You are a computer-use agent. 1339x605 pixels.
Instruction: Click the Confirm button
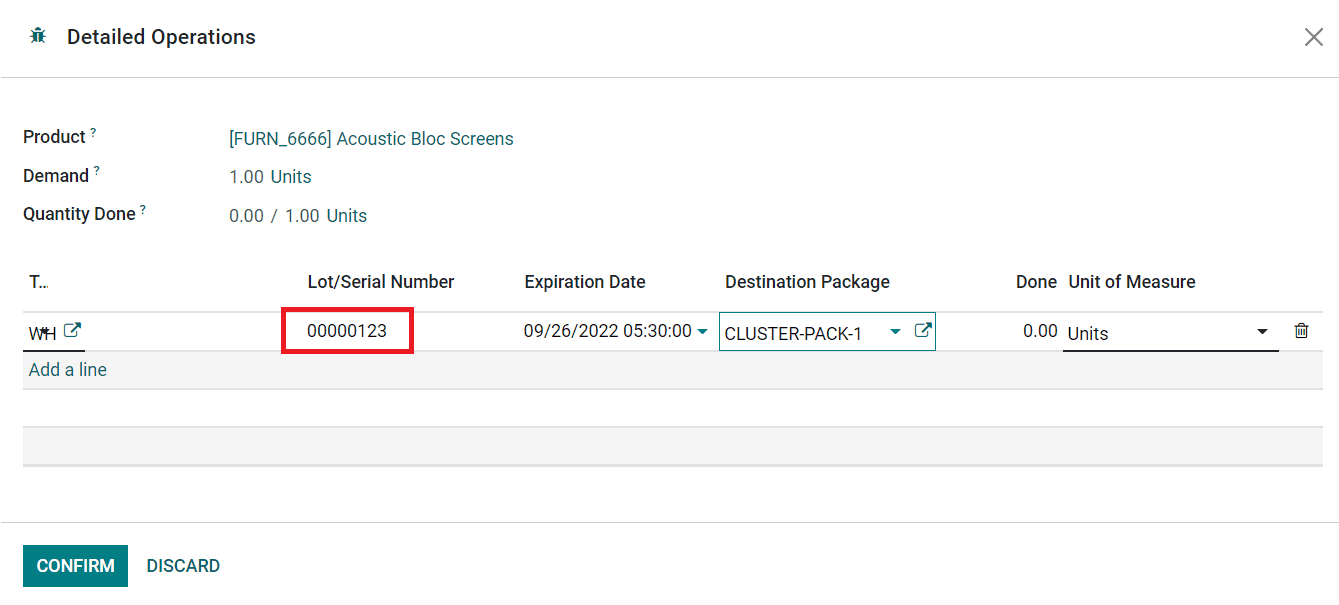pos(75,566)
